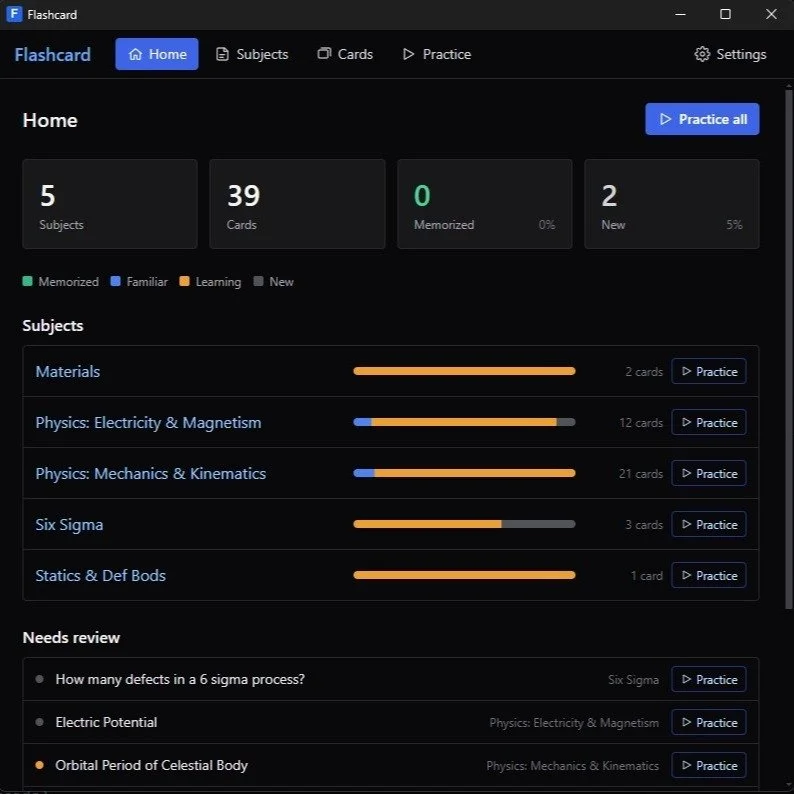This screenshot has height=794, width=794.
Task: Open the Statics & Def Bods subject
Action: coord(101,575)
